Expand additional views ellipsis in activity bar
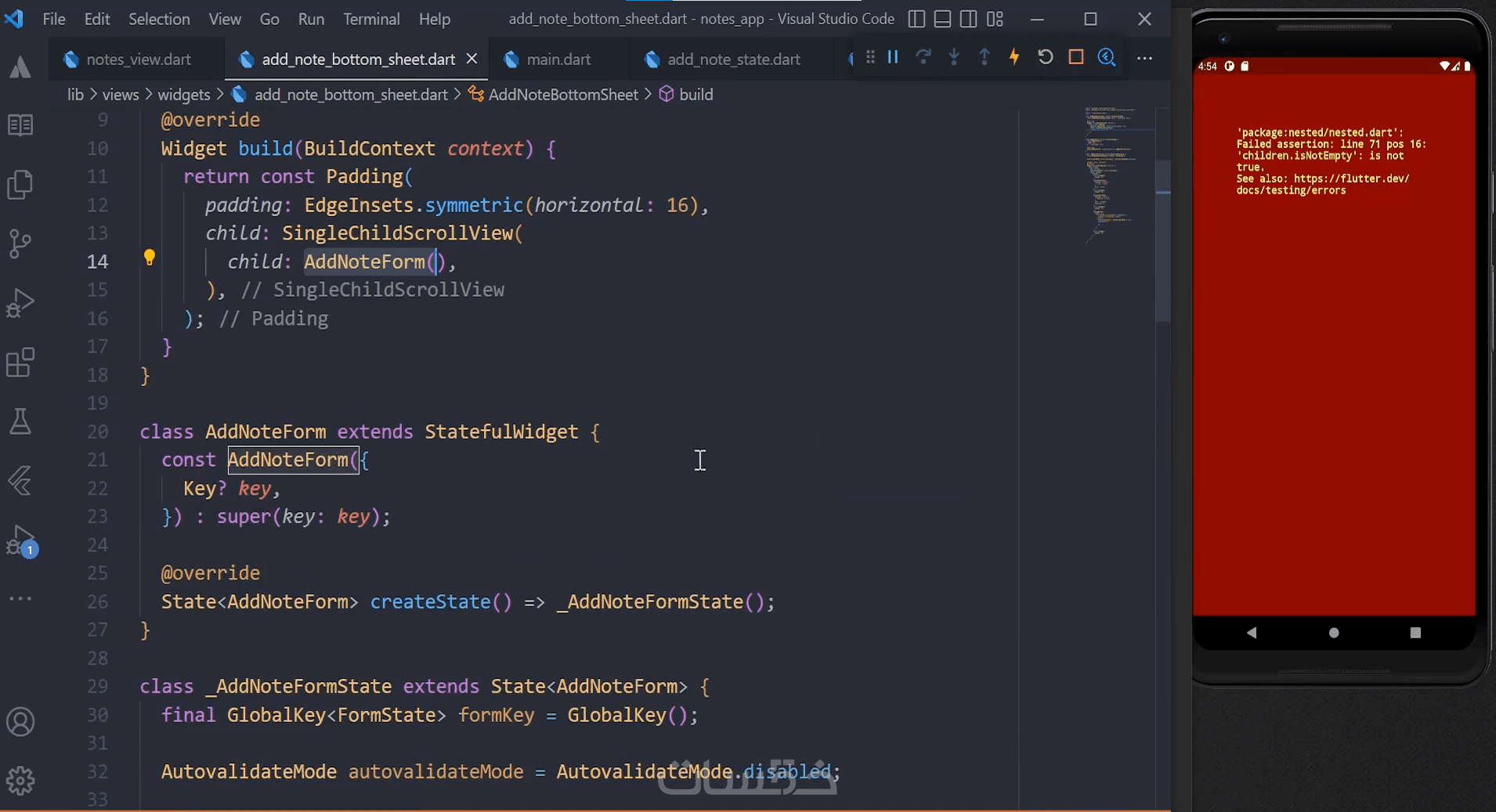 pos(20,599)
